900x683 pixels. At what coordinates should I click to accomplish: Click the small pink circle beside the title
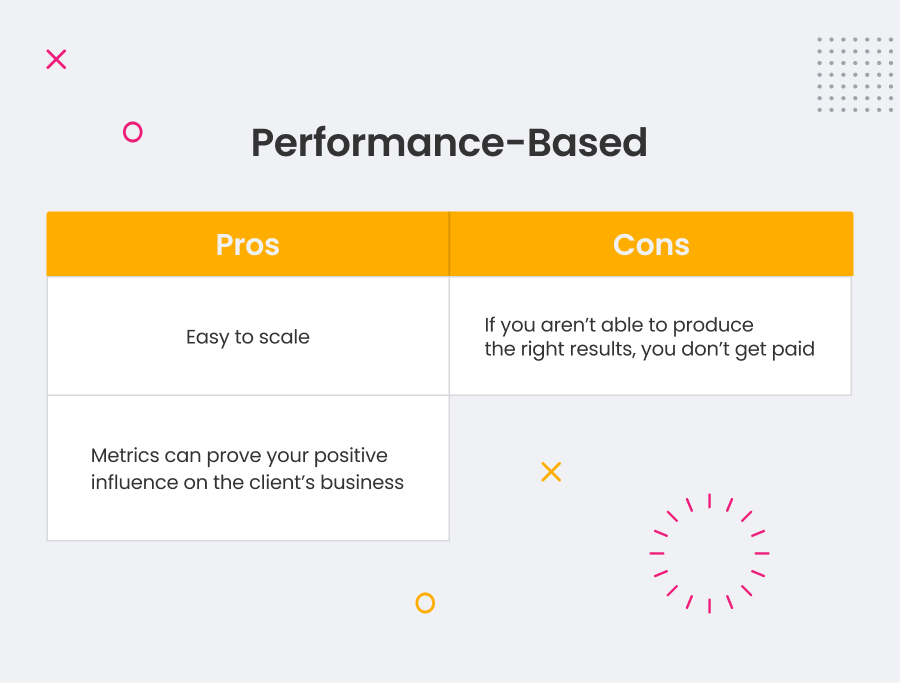132,132
